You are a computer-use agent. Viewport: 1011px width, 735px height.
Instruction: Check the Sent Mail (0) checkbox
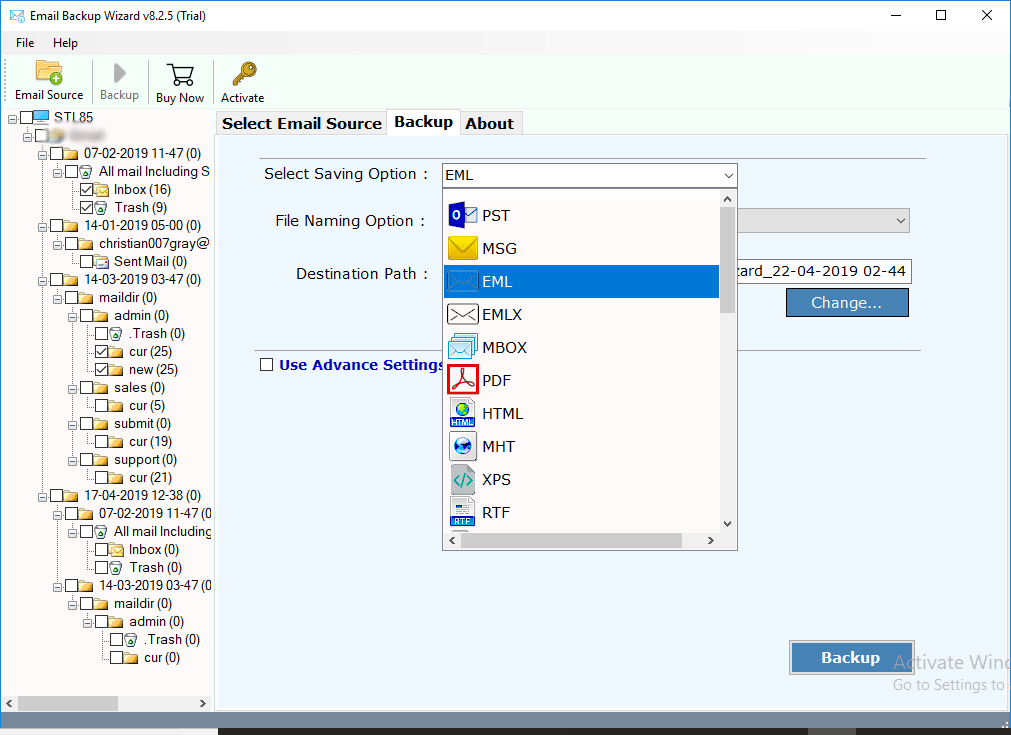point(87,262)
